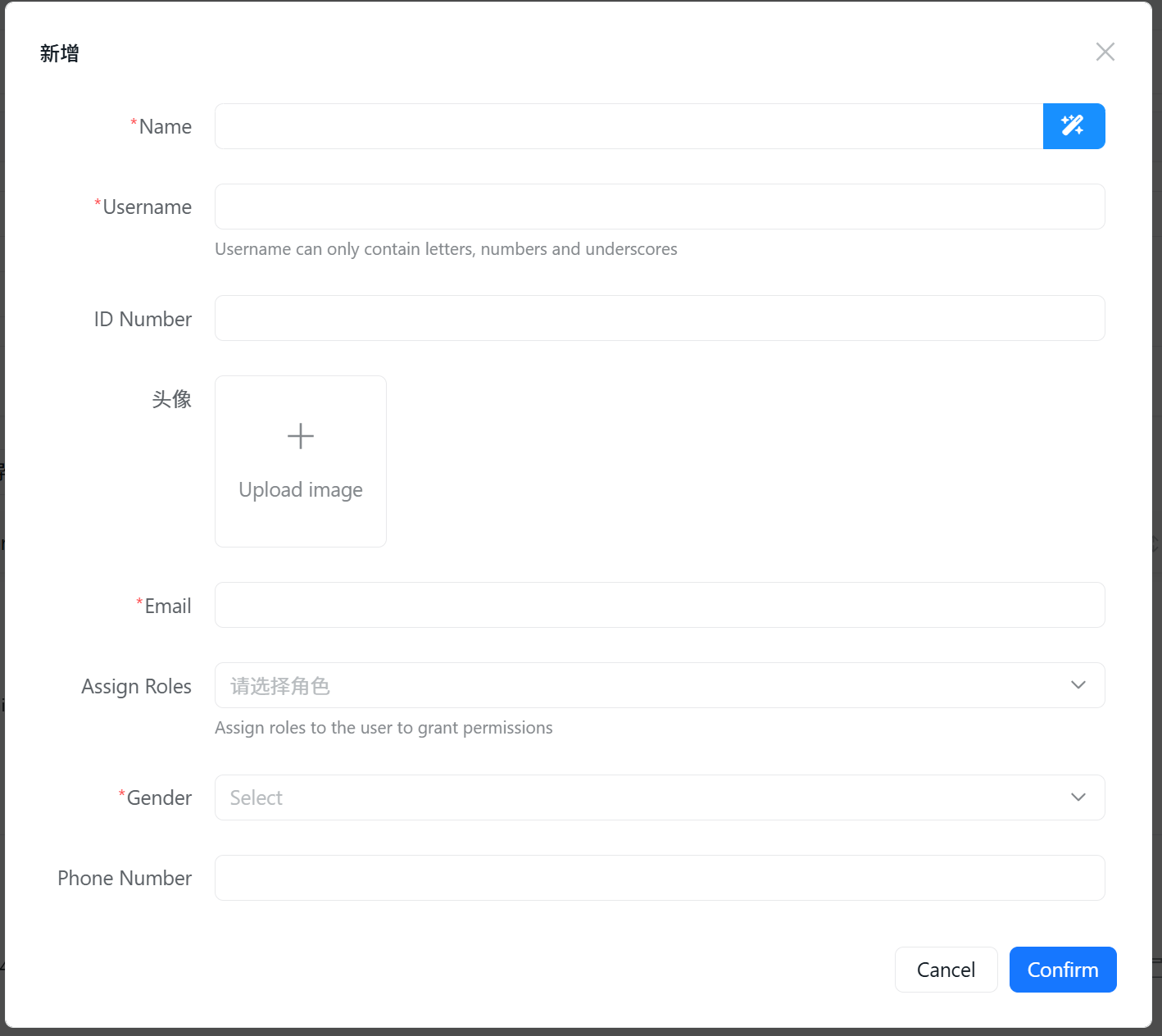Expand the Gender Select dropdown
This screenshot has width=1162, height=1036.
click(x=639, y=797)
